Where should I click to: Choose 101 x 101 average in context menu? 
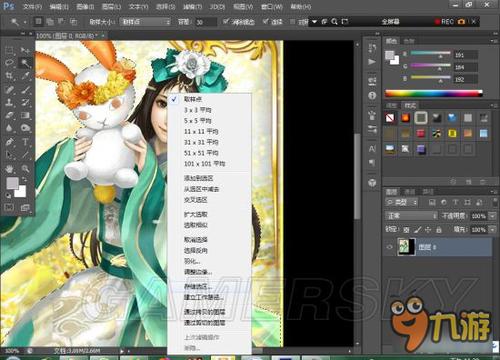pos(209,164)
